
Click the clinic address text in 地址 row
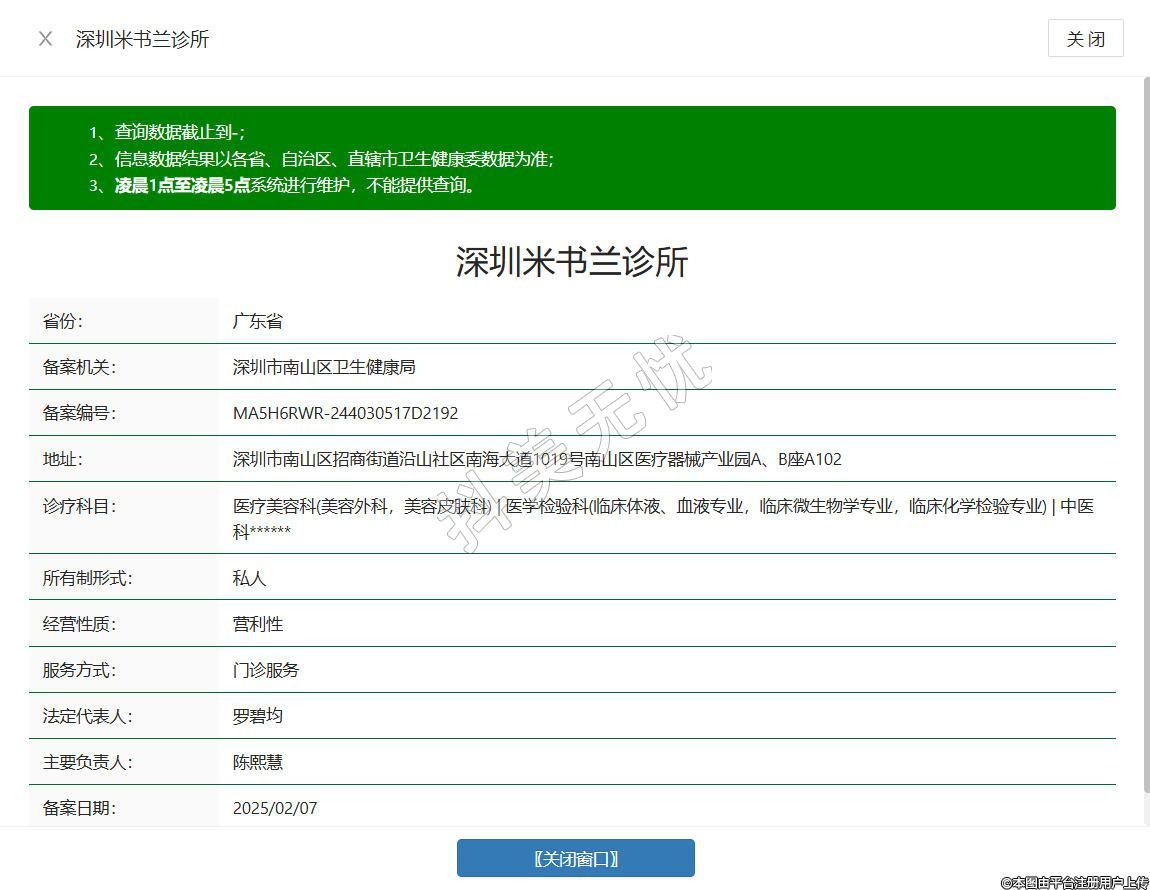tap(537, 459)
